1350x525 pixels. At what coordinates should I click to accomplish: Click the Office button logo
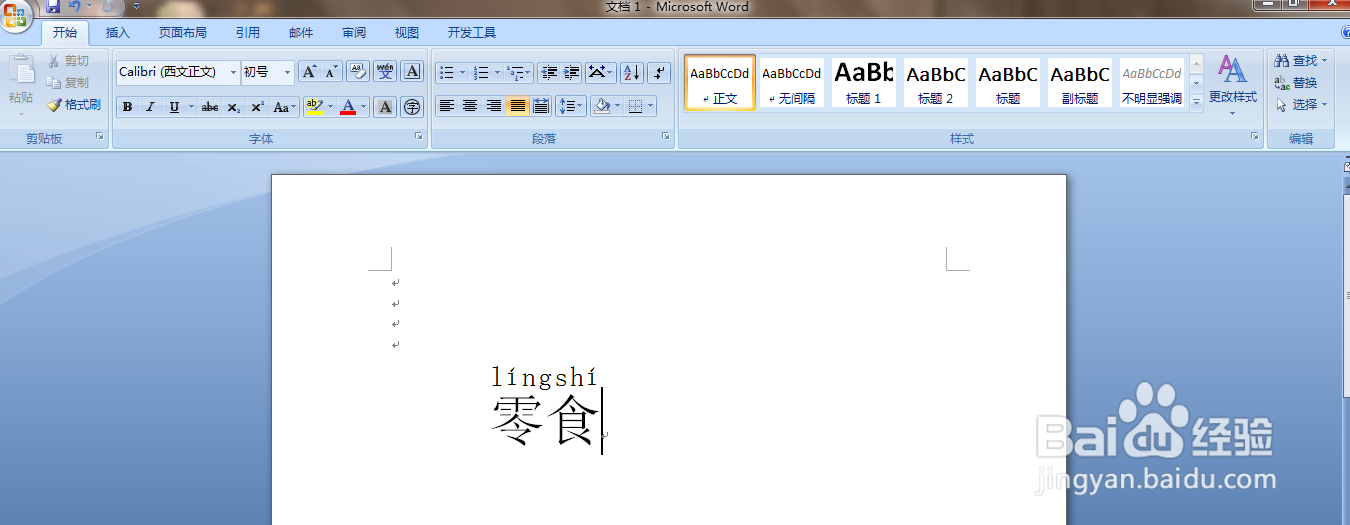pos(16,17)
